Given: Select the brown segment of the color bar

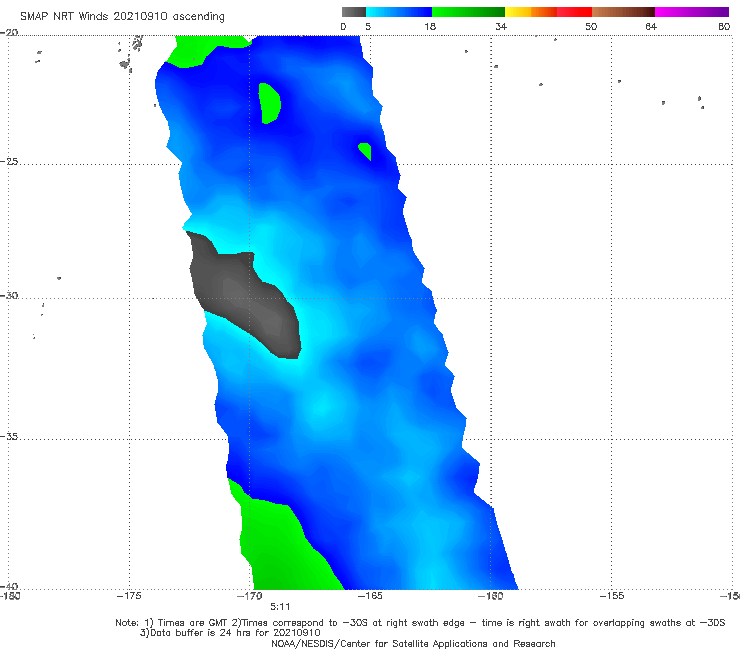Looking at the screenshot, I should coord(623,12).
